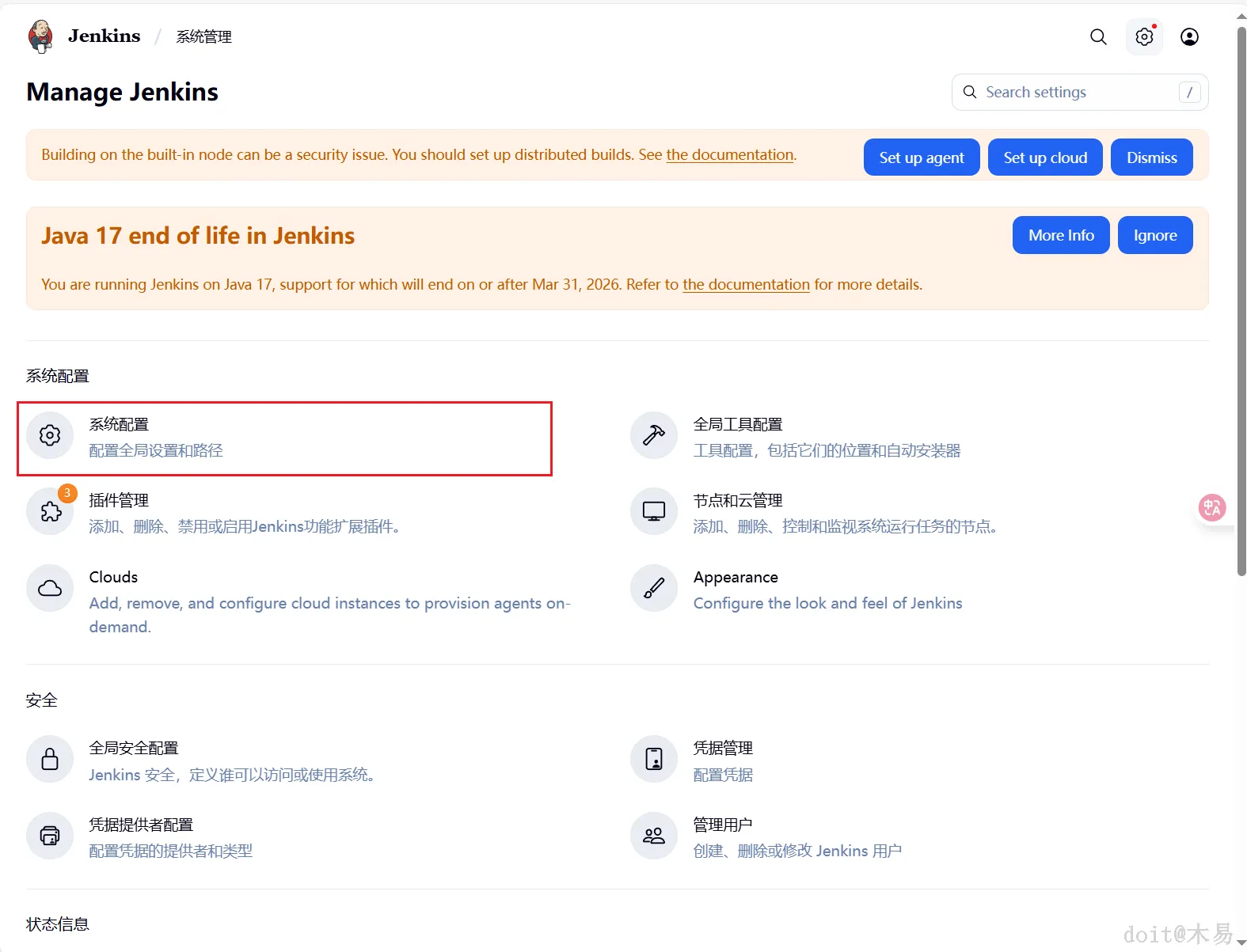This screenshot has width=1247, height=952.
Task: Select the Clouds cloud icon
Action: click(x=50, y=588)
